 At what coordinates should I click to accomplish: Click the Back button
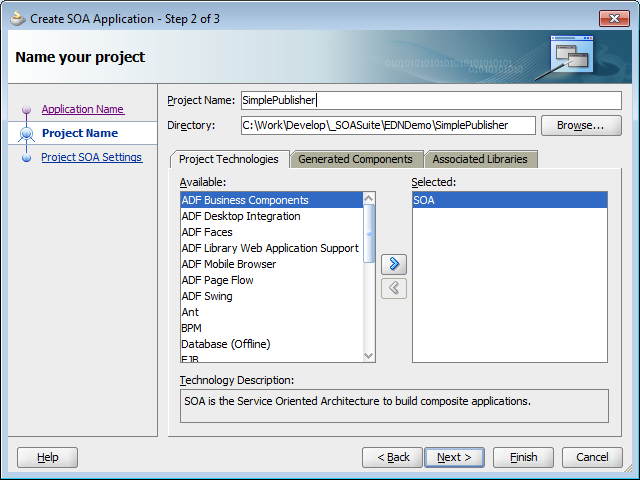[392, 457]
